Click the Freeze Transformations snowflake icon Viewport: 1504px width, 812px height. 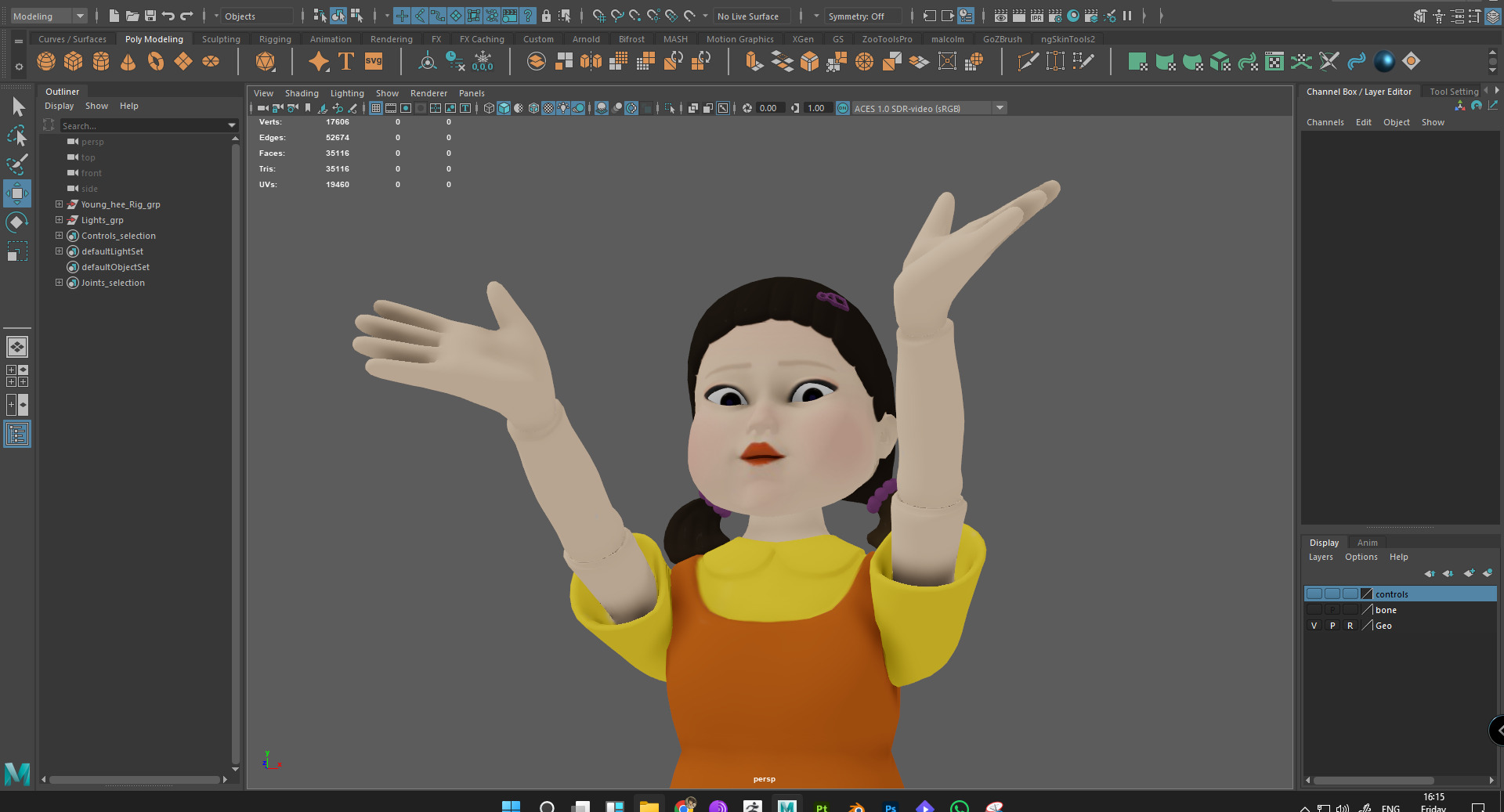tap(483, 61)
